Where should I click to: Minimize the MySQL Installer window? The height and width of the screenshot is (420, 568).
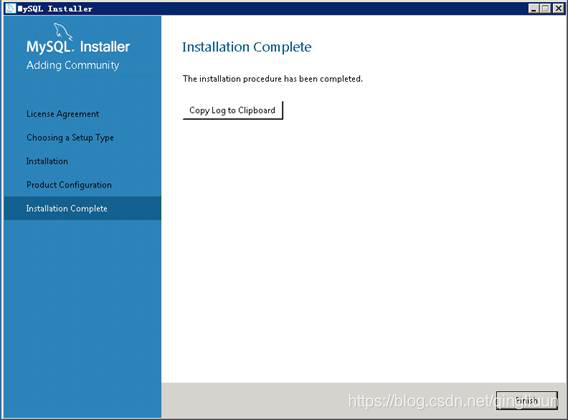pos(533,8)
